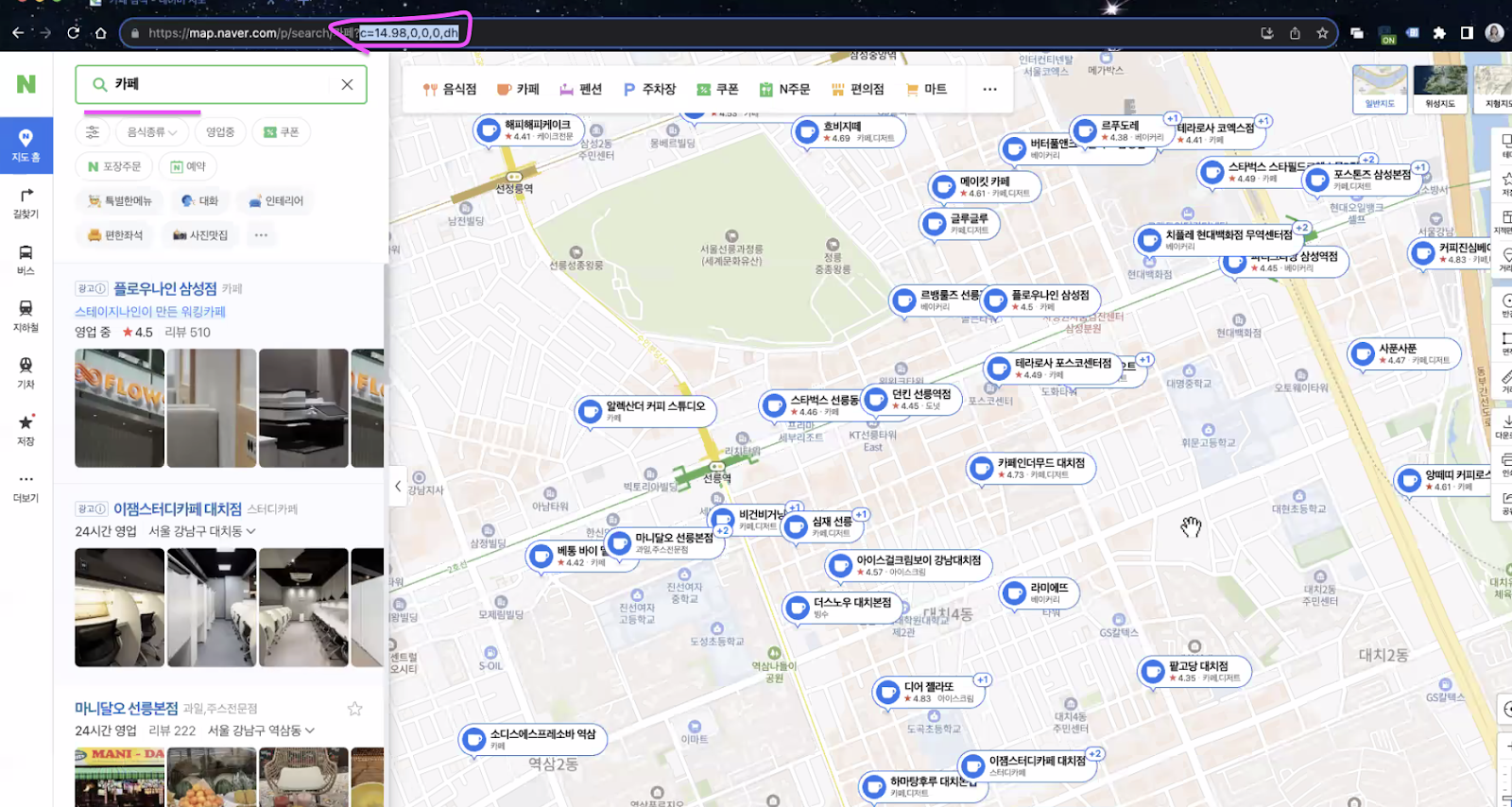Open 스테이지나인이 만든 워킹카페 description link
1512x807 pixels.
[x=150, y=311]
